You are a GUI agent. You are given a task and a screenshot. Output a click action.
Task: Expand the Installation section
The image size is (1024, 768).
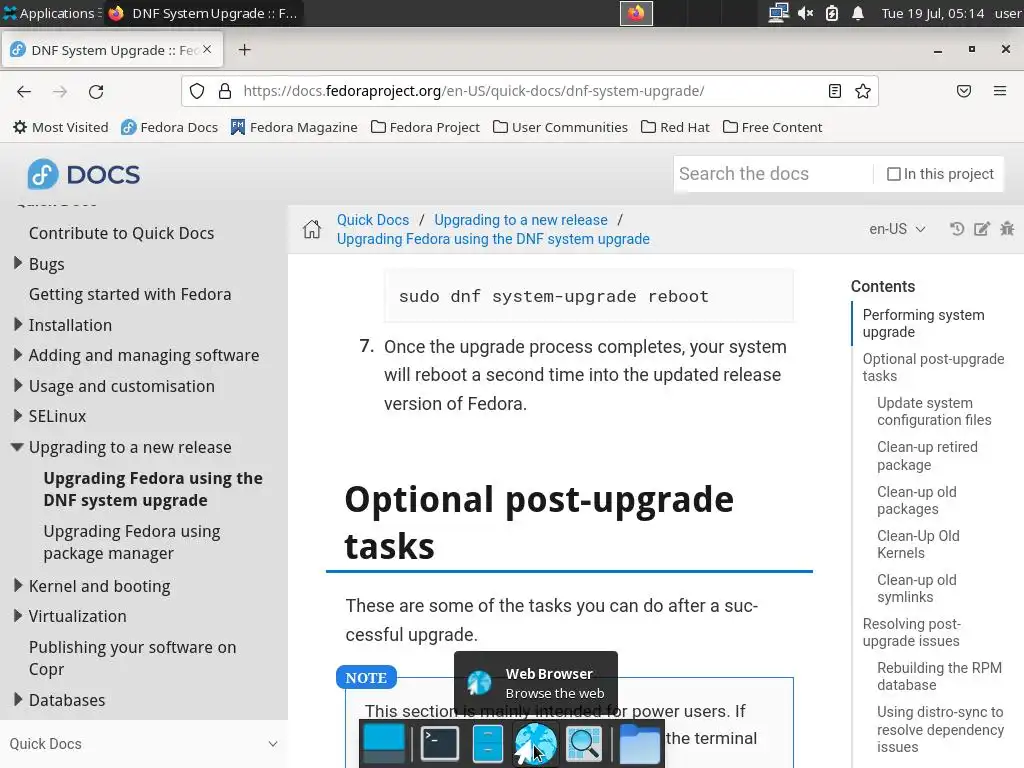coord(18,325)
